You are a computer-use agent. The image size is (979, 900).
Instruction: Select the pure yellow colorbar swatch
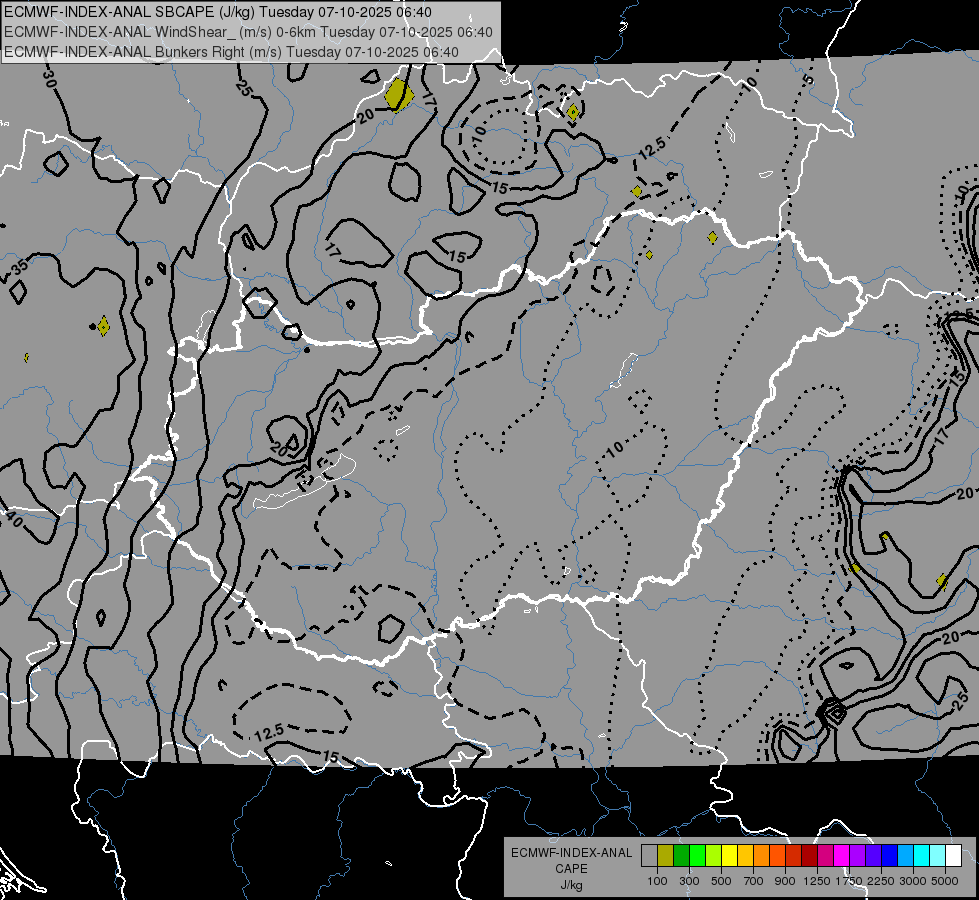tap(729, 856)
